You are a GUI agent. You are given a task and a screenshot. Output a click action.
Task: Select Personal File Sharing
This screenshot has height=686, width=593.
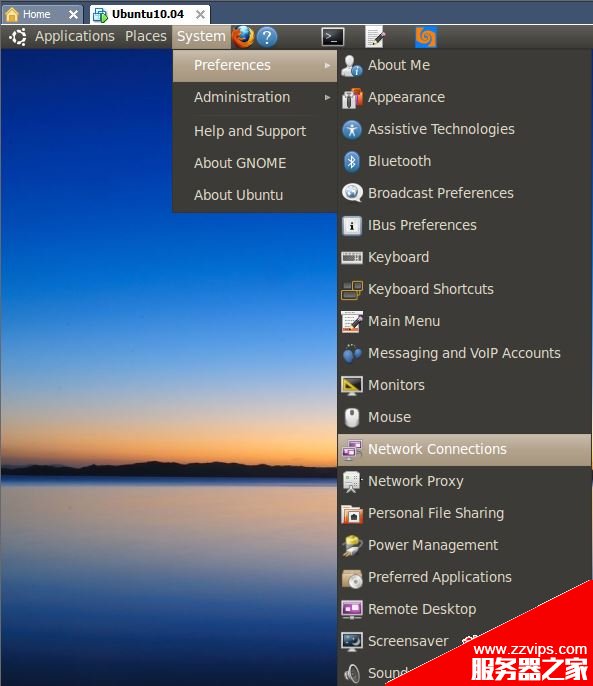tap(465, 514)
